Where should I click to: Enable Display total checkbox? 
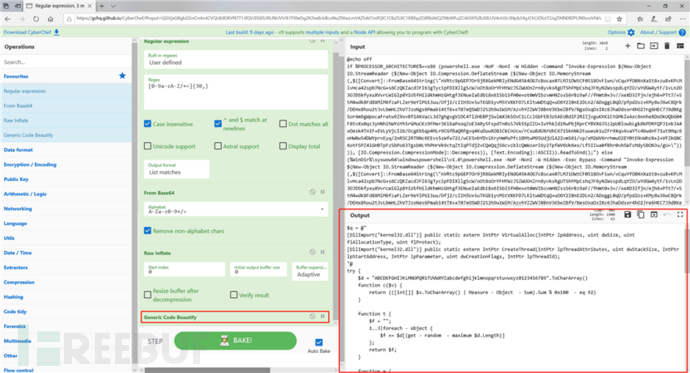pos(283,146)
